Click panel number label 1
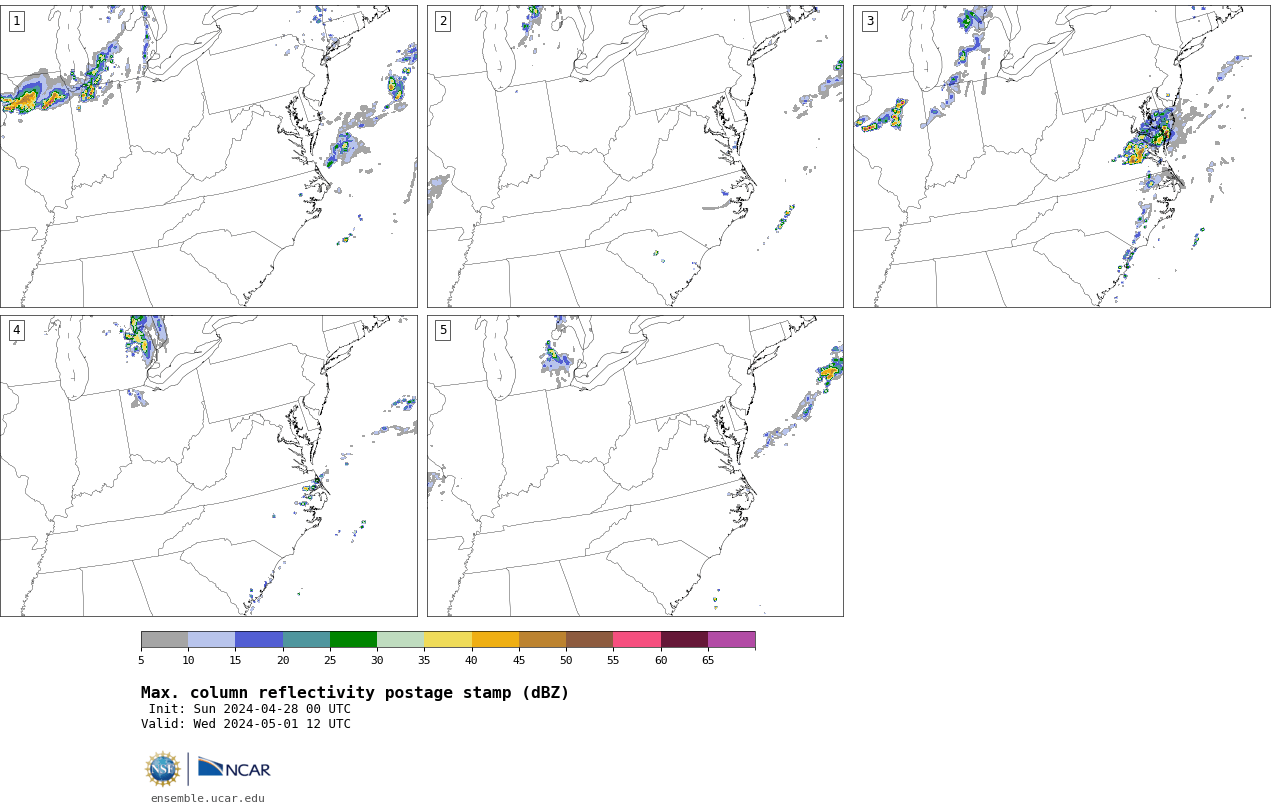The width and height of the screenshot is (1280, 809). click(x=16, y=21)
